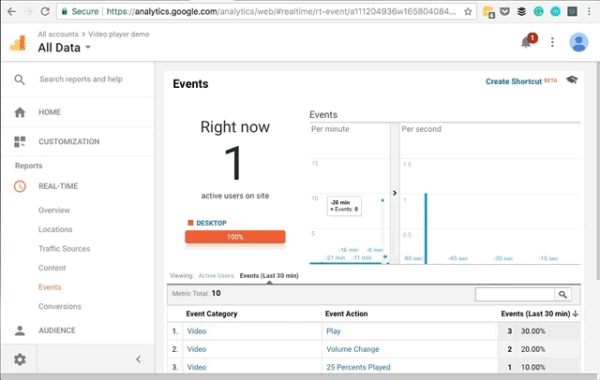
Task: Open the Overview real-time report
Action: point(54,210)
